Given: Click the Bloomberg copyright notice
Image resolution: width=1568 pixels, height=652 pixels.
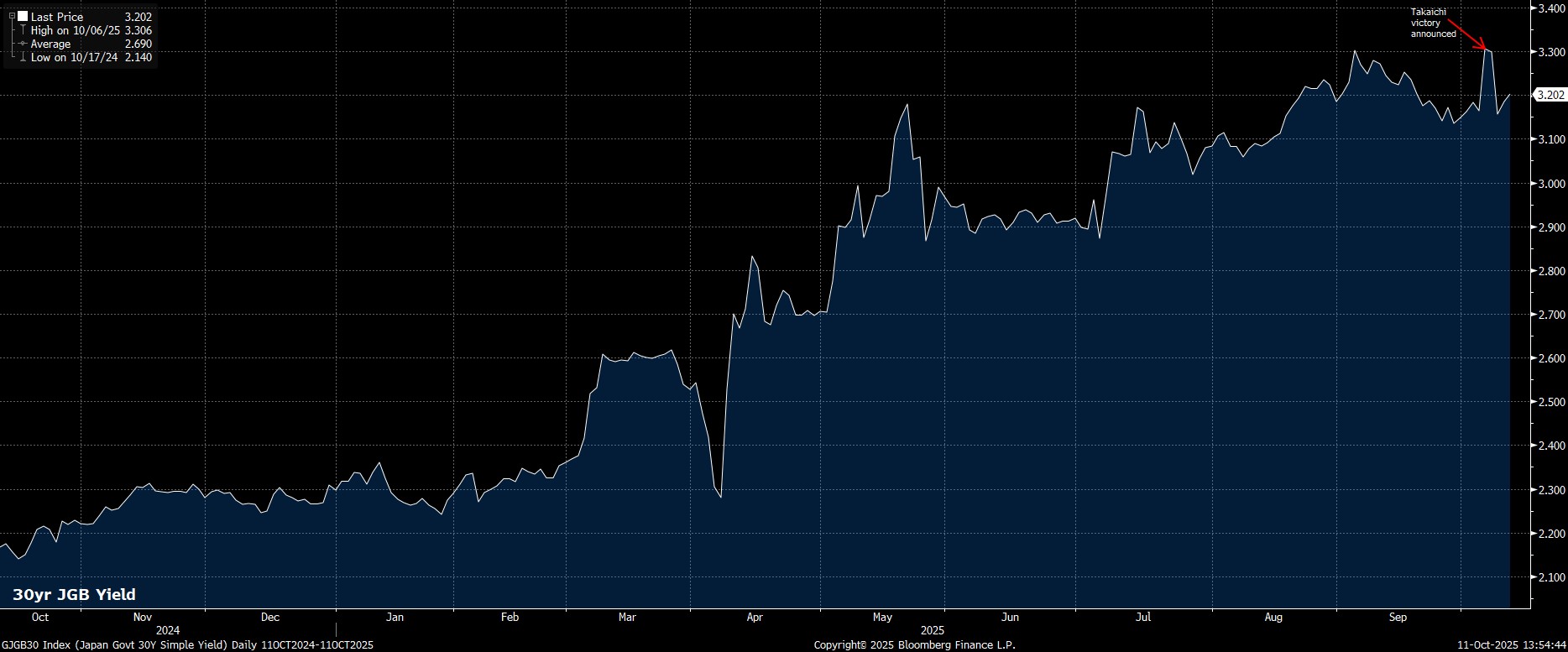Looking at the screenshot, I should 914,644.
